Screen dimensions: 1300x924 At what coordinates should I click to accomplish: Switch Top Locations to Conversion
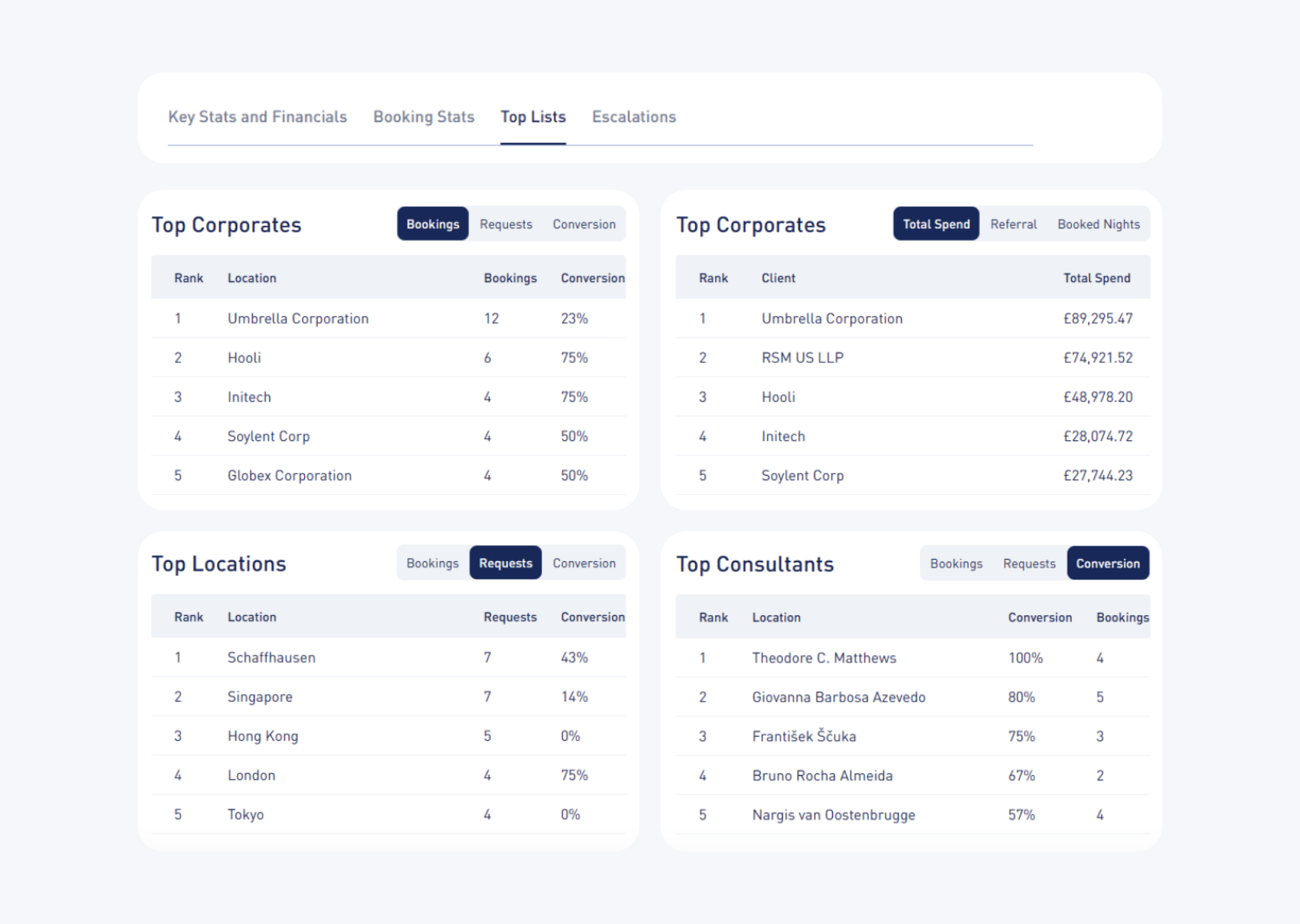584,563
